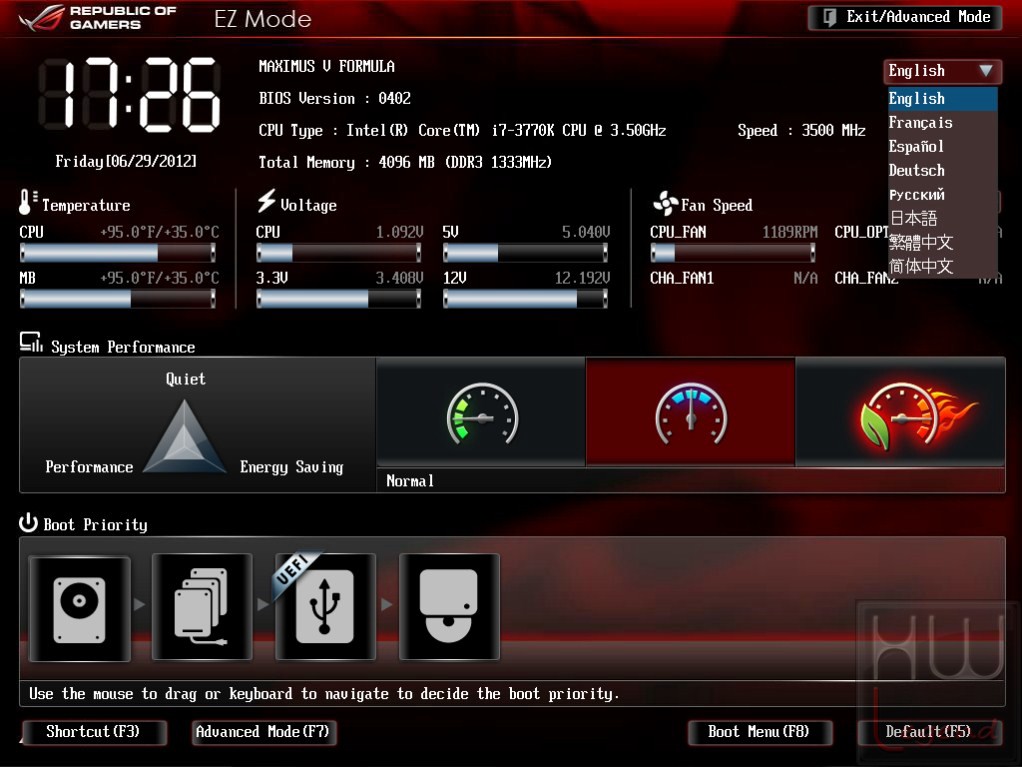
Task: Click the Quiet label on the triangle
Action: [x=186, y=379]
